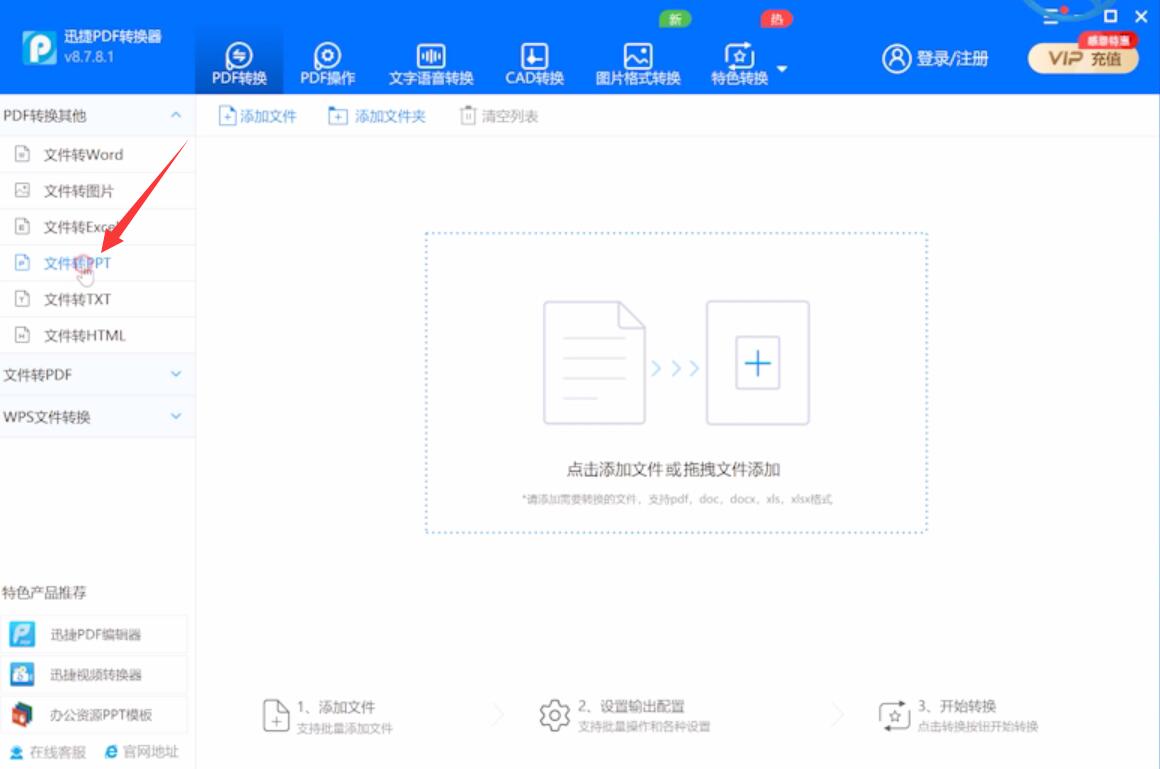
Task: Switch to the PDF操作 tab
Action: 328,64
